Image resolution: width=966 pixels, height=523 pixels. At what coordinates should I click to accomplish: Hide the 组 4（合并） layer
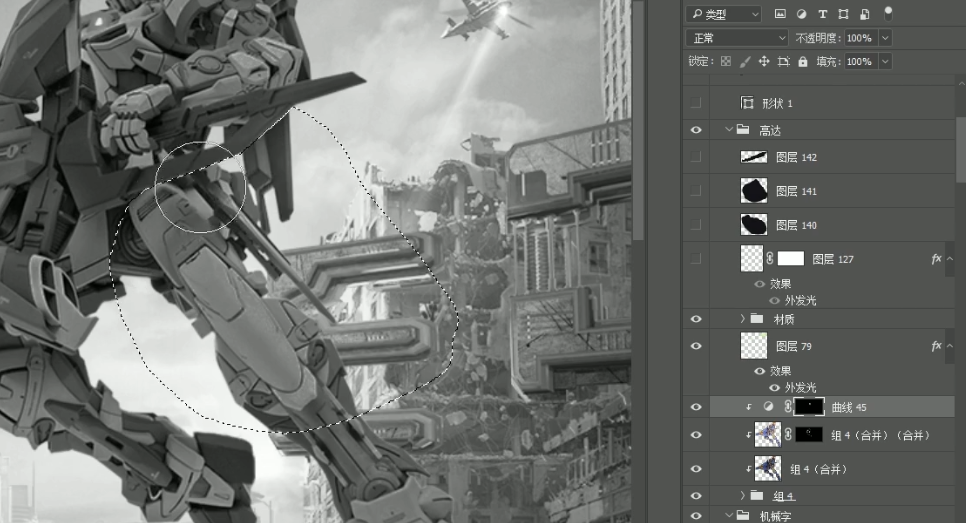[696, 469]
